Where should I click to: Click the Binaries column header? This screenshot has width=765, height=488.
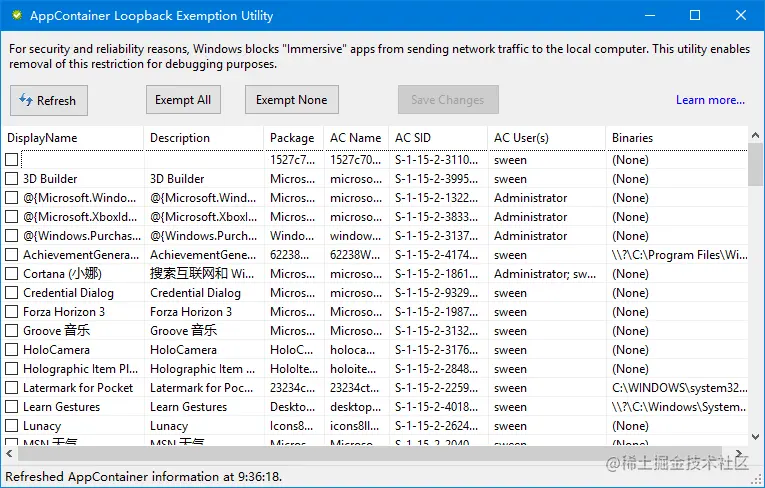click(x=677, y=138)
